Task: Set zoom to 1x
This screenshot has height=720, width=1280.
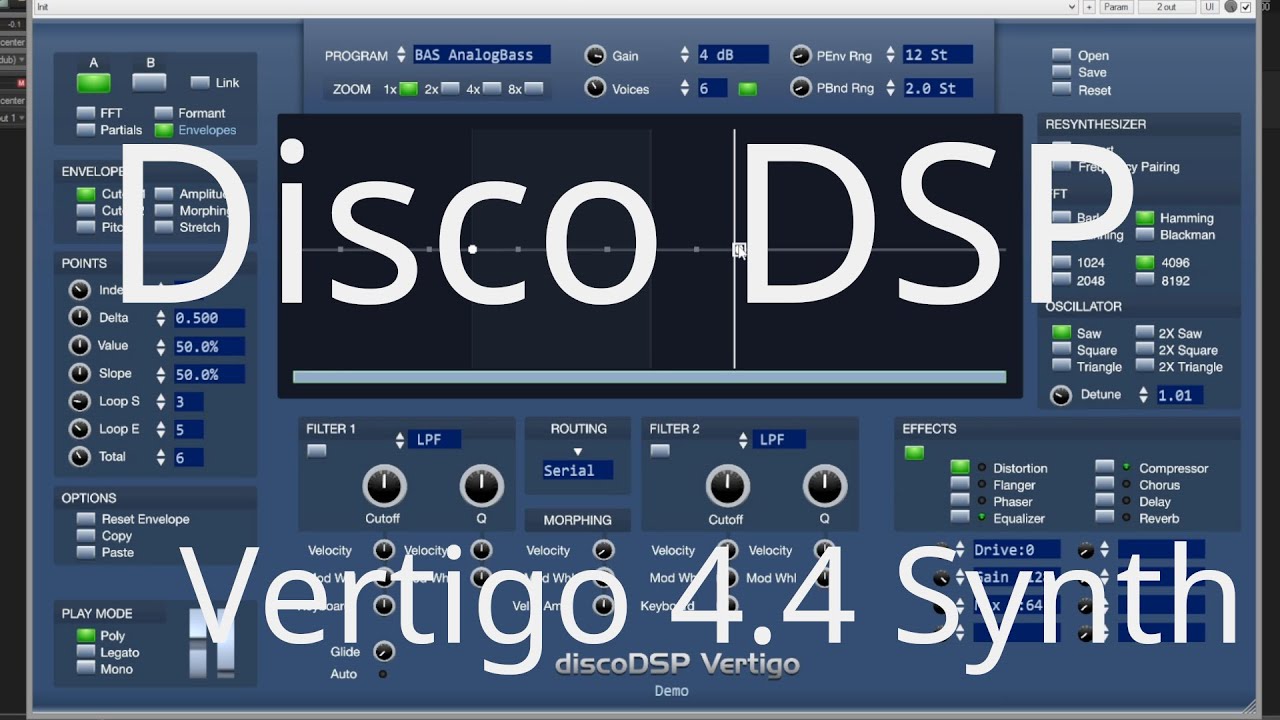Action: pyautogui.click(x=408, y=89)
